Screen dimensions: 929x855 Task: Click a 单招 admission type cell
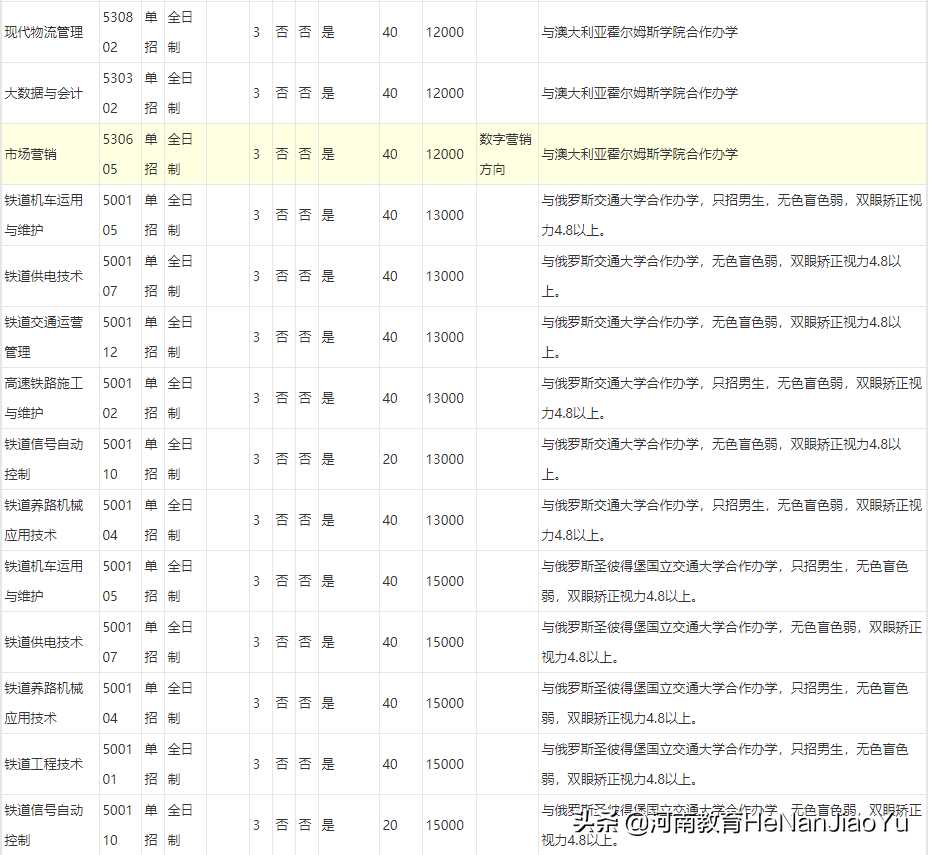click(x=151, y=31)
